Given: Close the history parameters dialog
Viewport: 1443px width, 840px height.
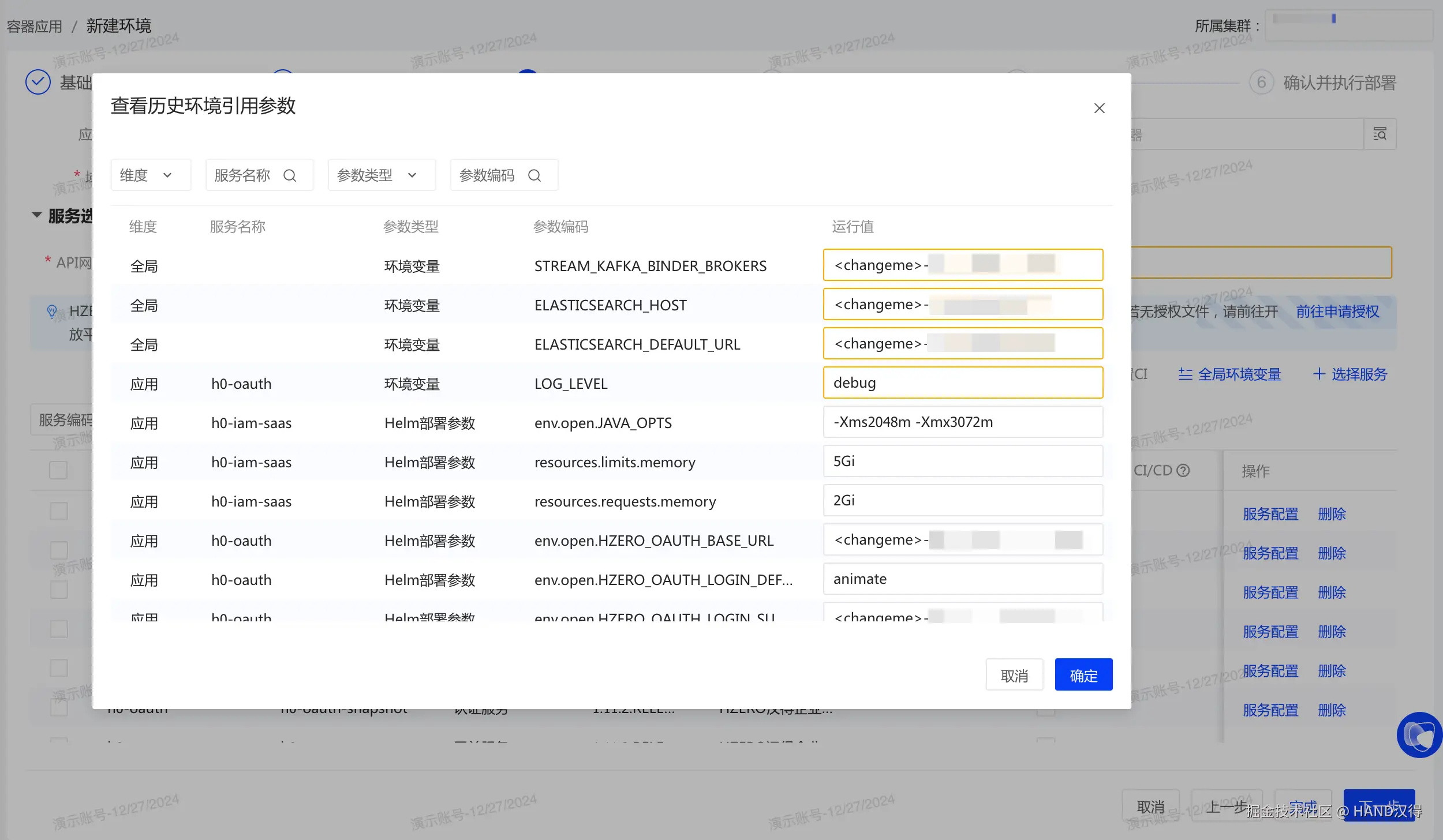Looking at the screenshot, I should [x=1099, y=108].
